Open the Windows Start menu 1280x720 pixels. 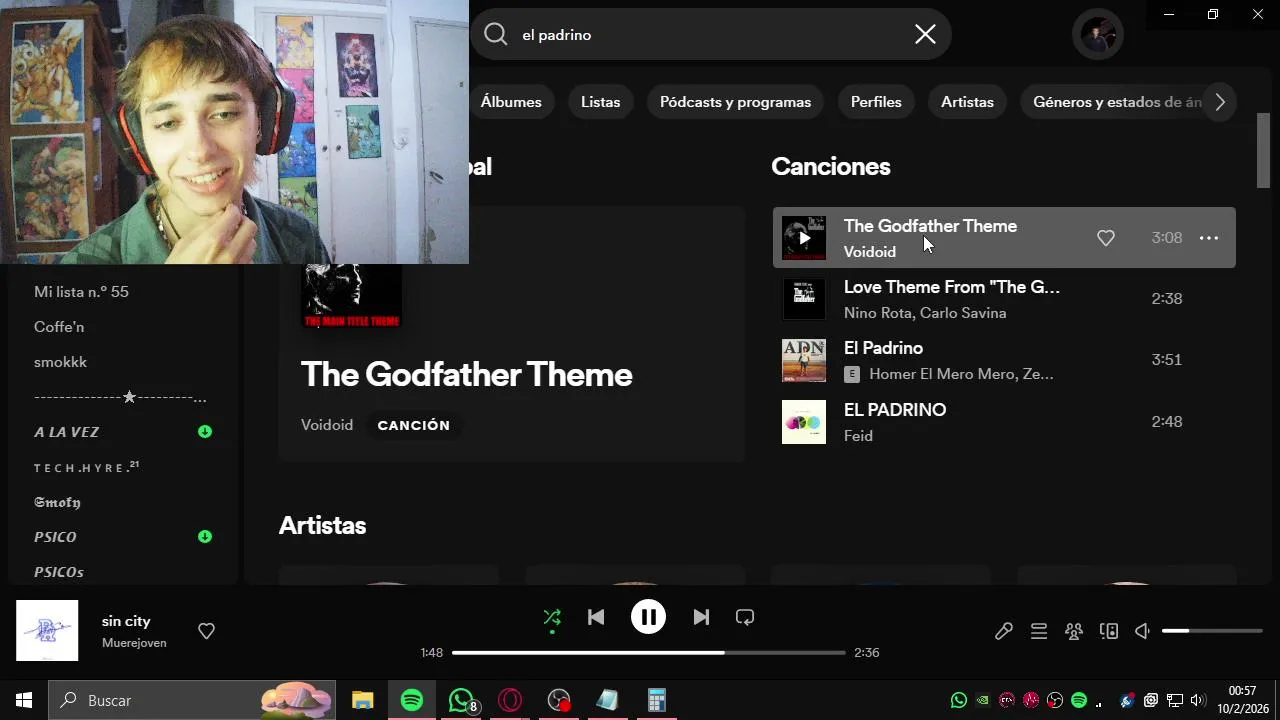point(24,700)
